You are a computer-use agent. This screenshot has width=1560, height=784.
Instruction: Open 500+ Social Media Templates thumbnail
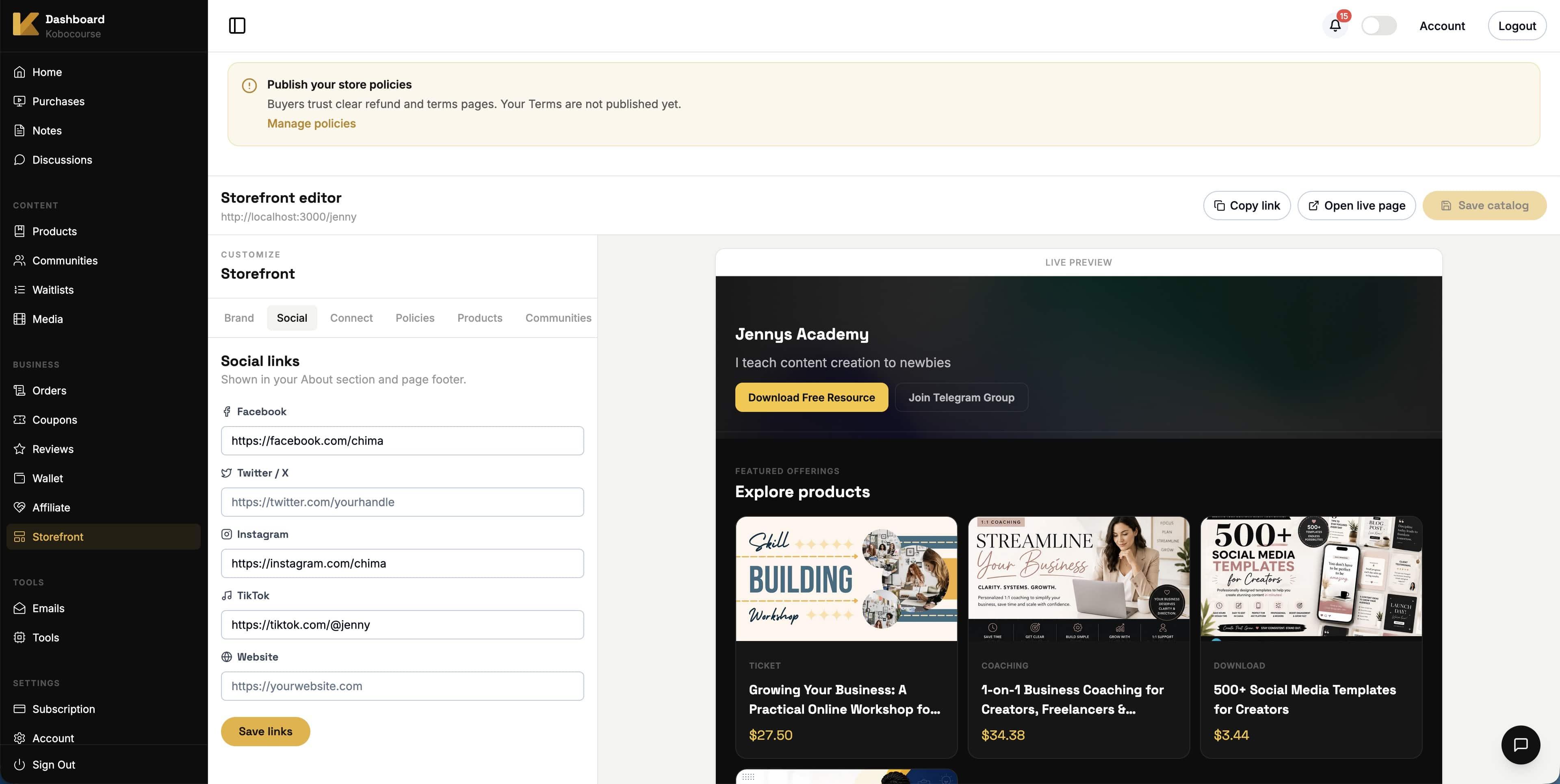(x=1311, y=578)
